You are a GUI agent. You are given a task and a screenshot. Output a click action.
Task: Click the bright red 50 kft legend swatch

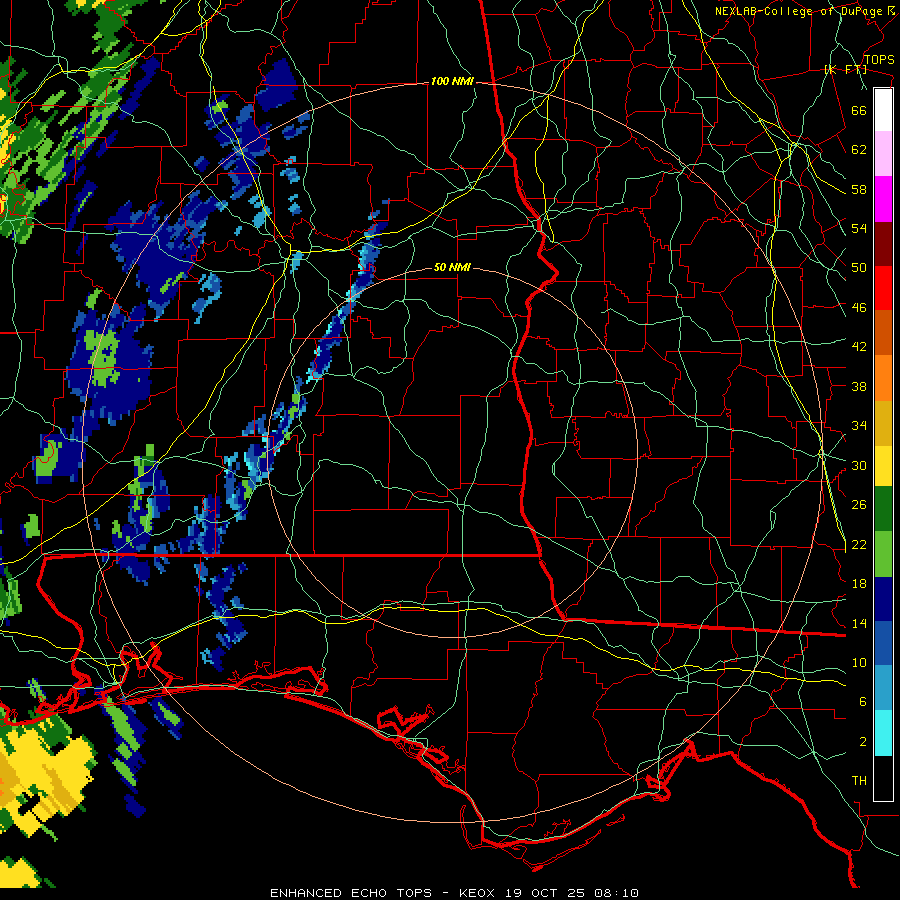coord(883,288)
